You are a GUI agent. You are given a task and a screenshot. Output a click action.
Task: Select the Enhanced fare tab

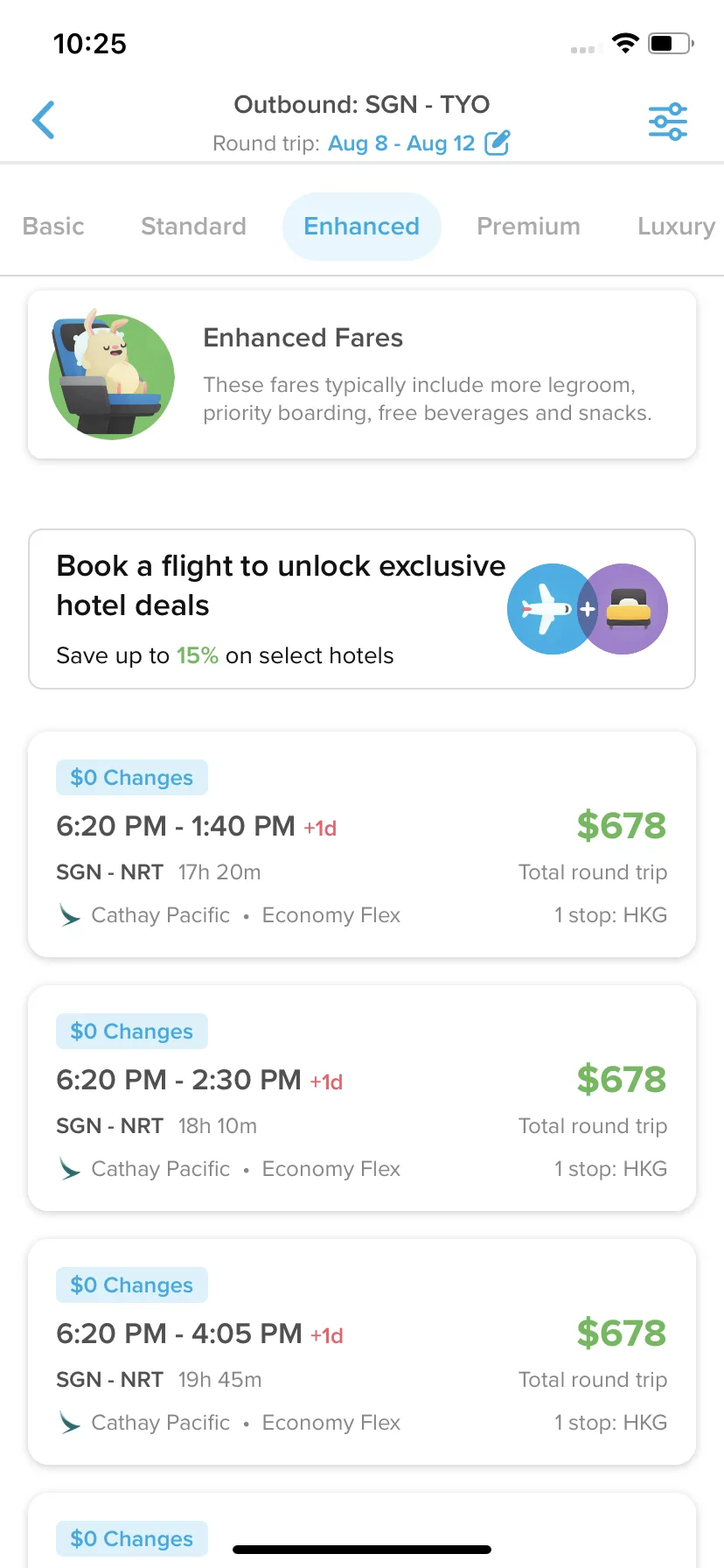pyautogui.click(x=361, y=227)
